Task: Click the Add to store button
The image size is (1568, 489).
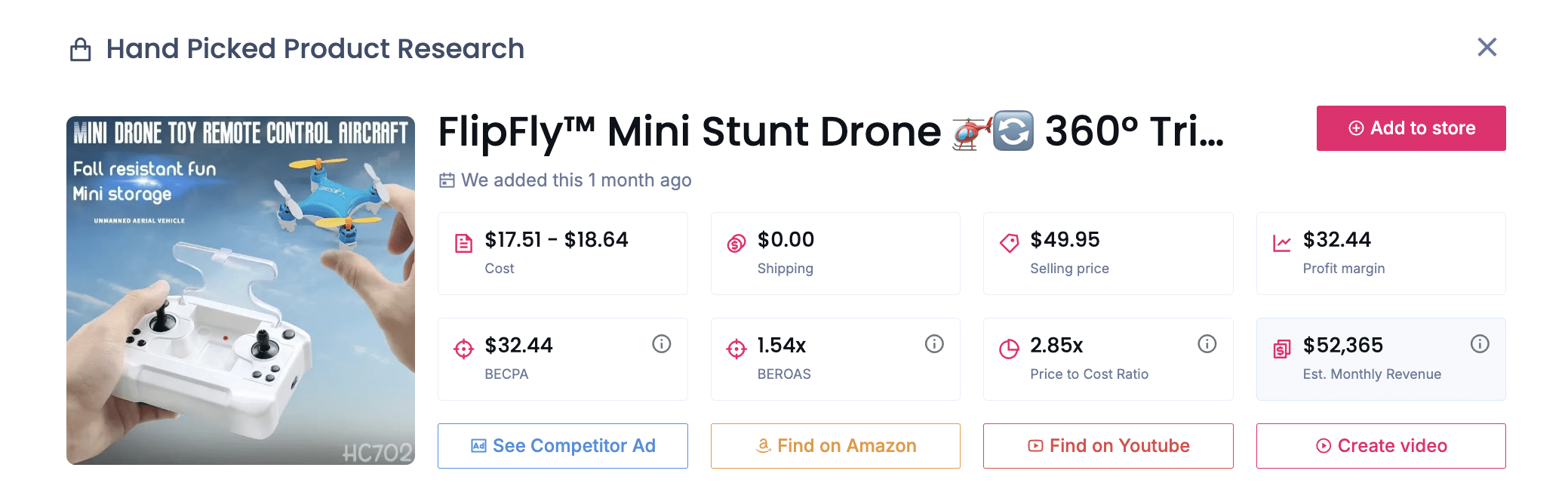Action: (1410, 128)
